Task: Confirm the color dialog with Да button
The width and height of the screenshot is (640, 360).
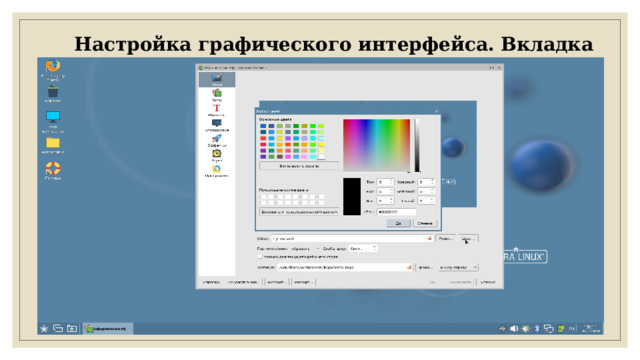Action: point(398,223)
